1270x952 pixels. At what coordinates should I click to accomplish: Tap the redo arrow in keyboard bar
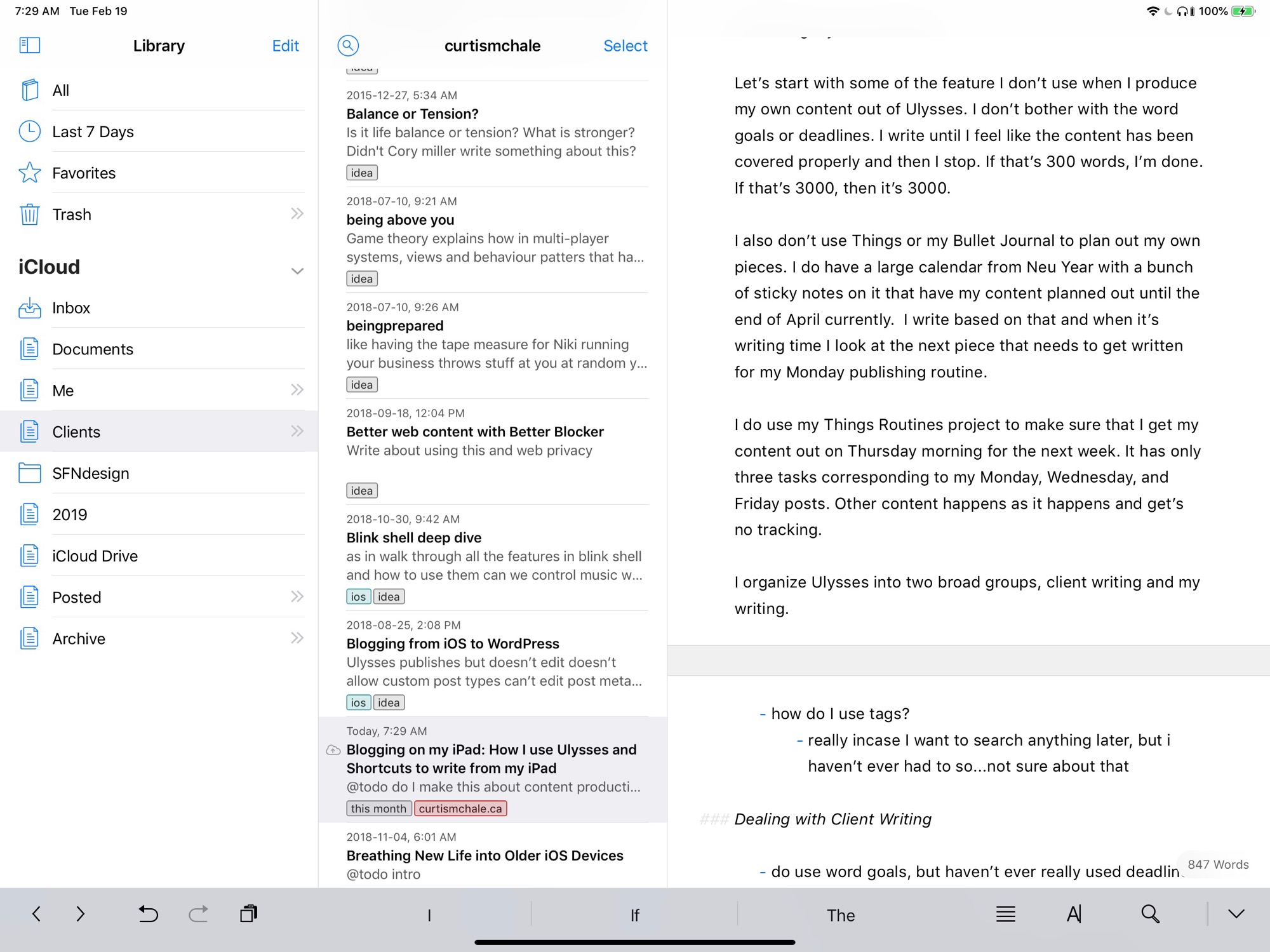coord(198,914)
